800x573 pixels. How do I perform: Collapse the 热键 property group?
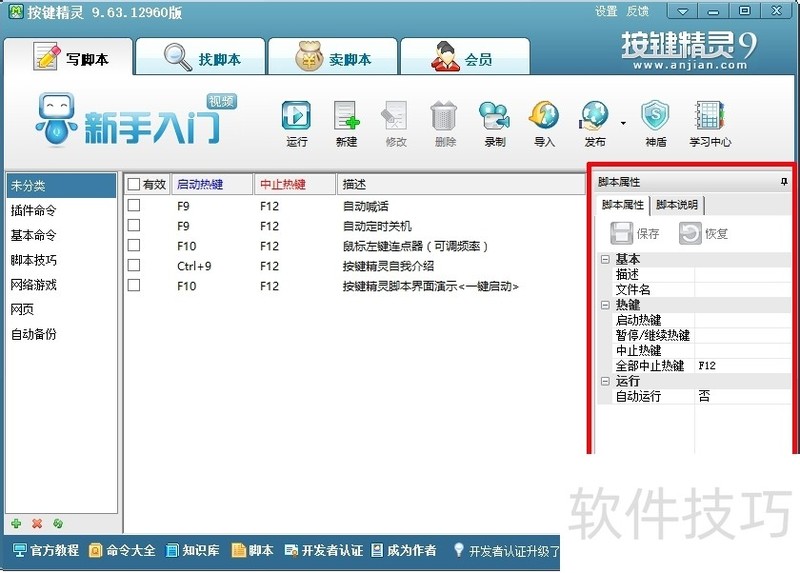[605, 305]
